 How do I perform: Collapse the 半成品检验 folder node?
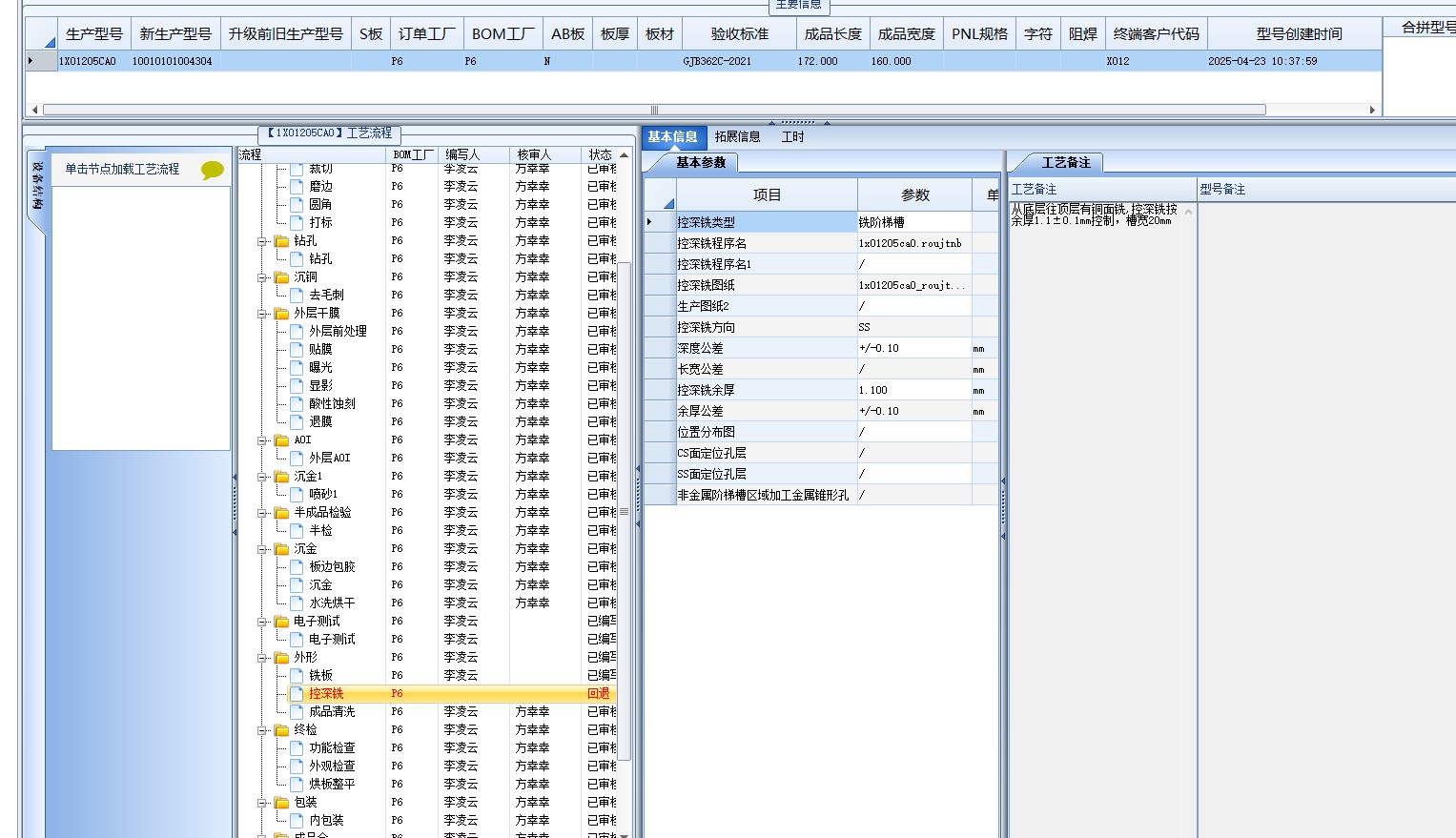[262, 513]
